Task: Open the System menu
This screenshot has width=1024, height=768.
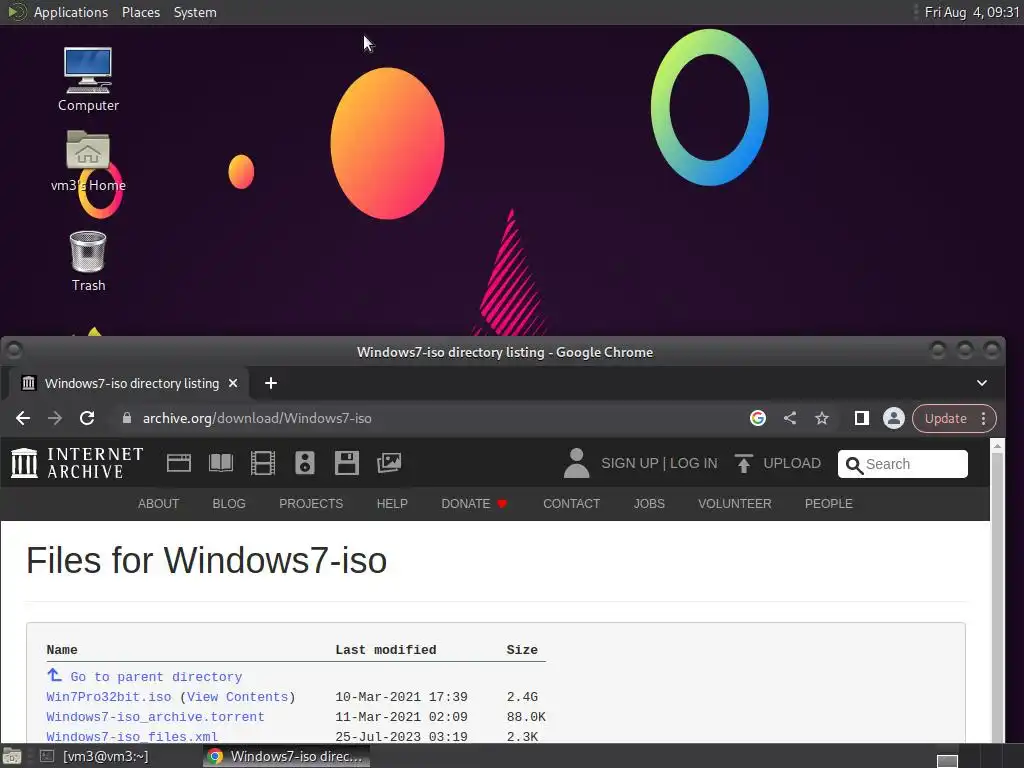Action: (195, 12)
